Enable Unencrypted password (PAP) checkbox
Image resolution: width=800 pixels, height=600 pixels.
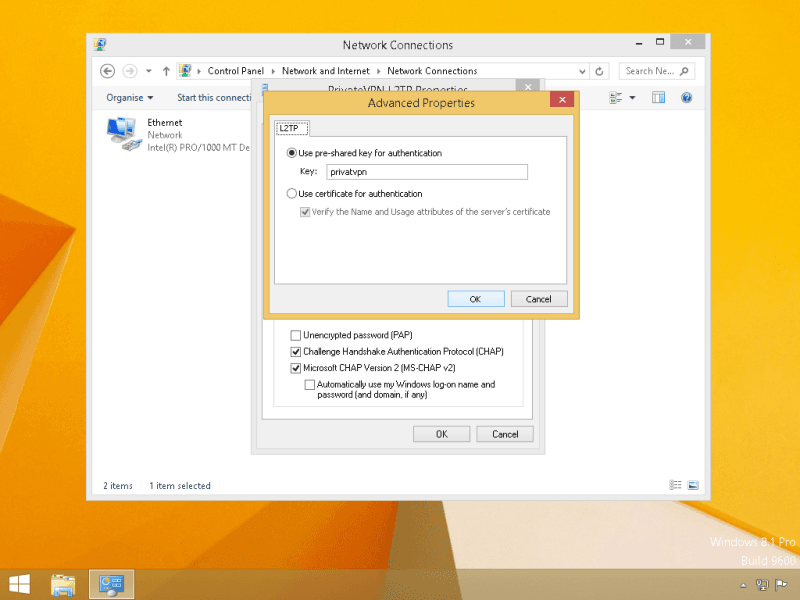pyautogui.click(x=295, y=335)
